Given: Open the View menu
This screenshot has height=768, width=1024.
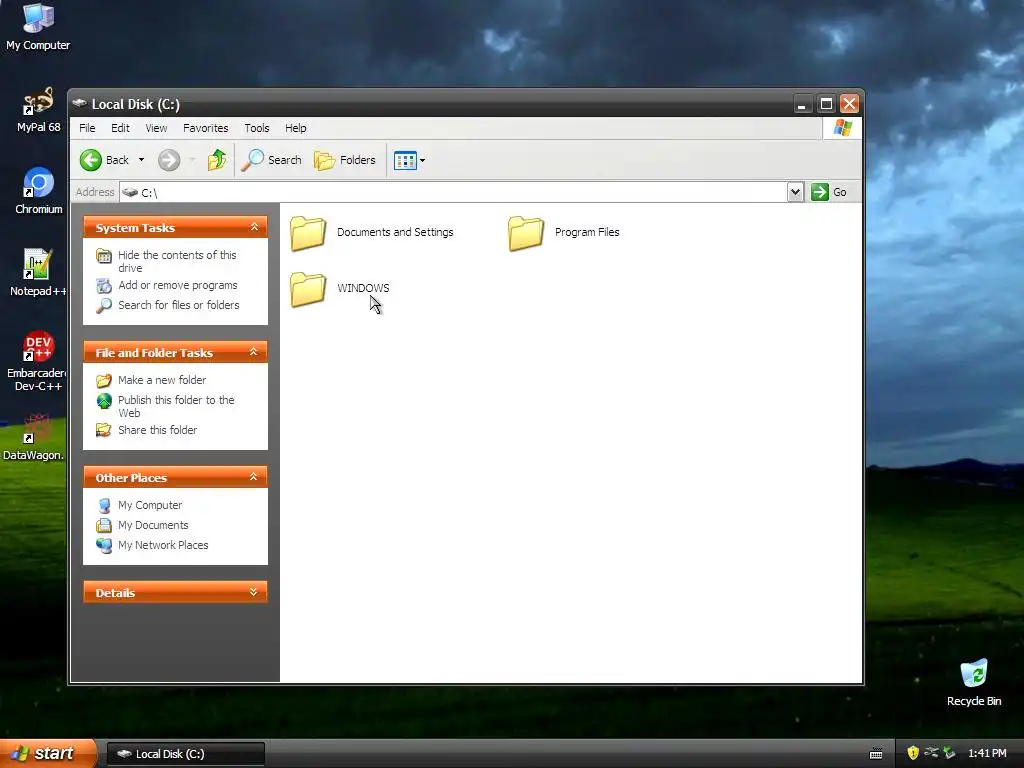Looking at the screenshot, I should point(156,128).
